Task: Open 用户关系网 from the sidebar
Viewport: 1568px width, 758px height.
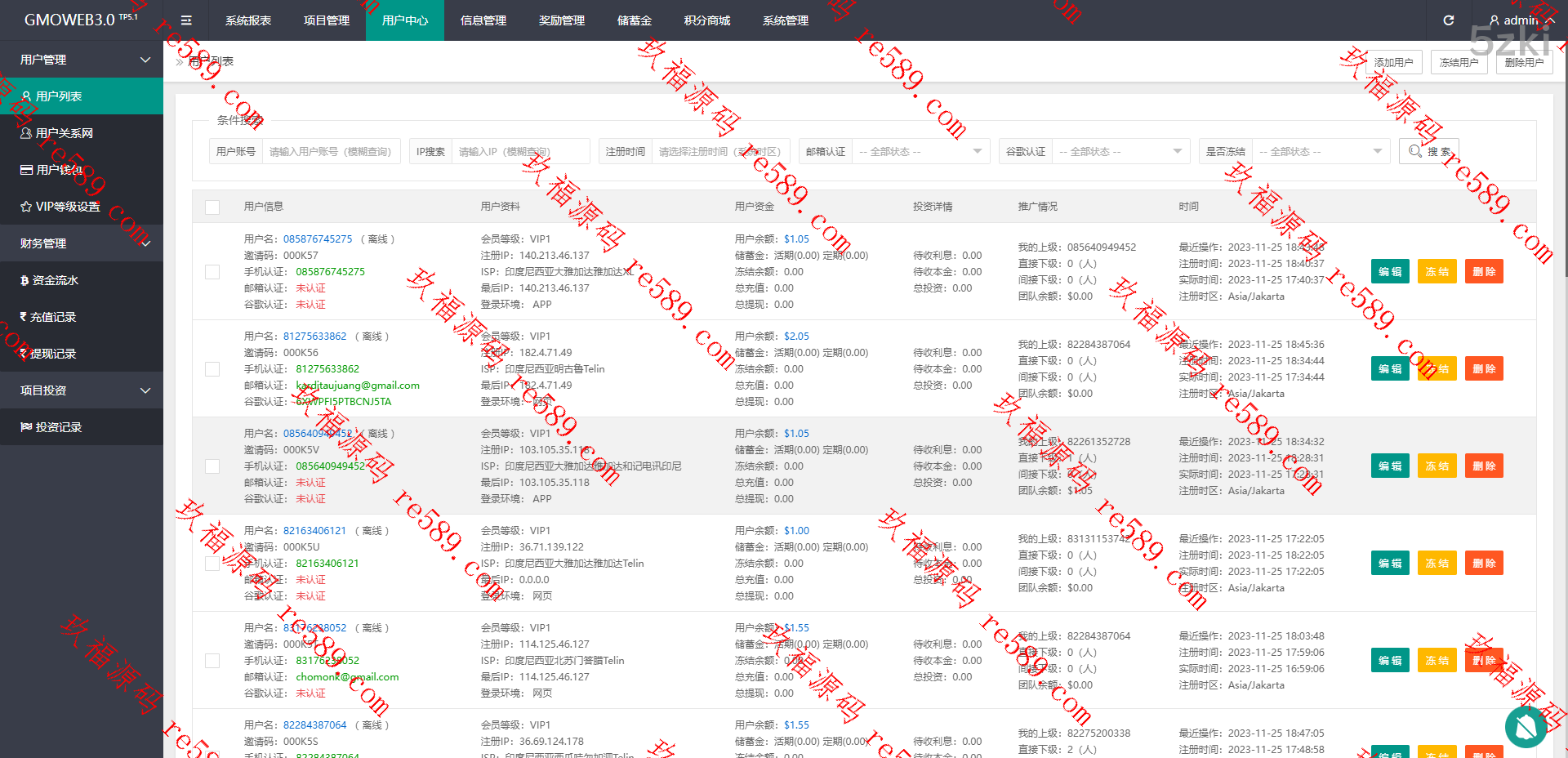Action: [x=64, y=133]
